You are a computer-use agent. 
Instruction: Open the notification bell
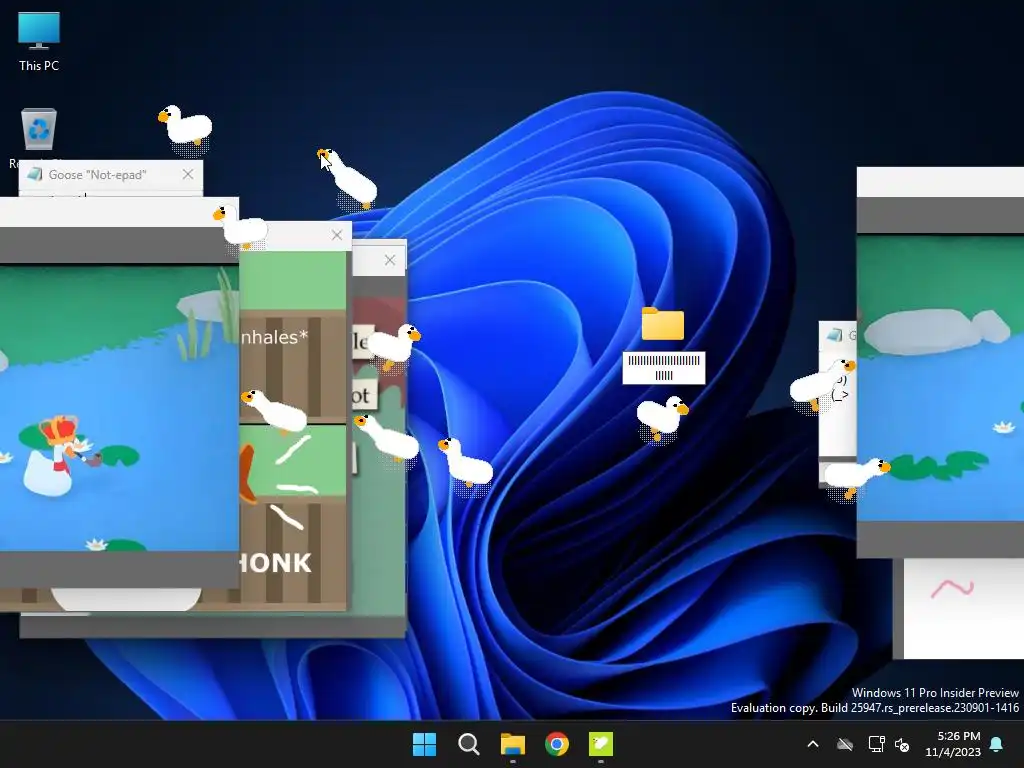click(997, 744)
